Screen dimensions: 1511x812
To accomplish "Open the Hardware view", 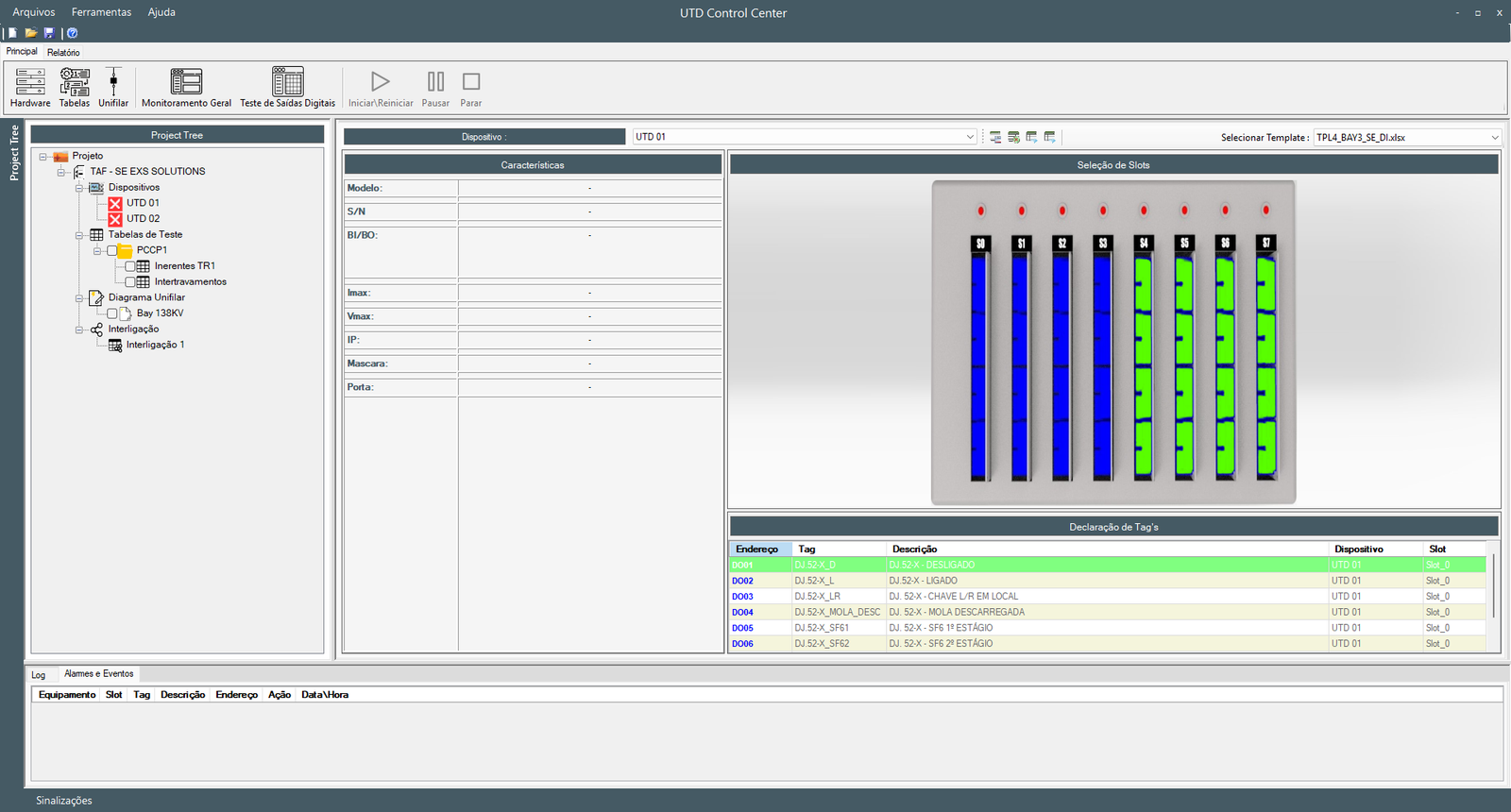I will click(x=30, y=88).
